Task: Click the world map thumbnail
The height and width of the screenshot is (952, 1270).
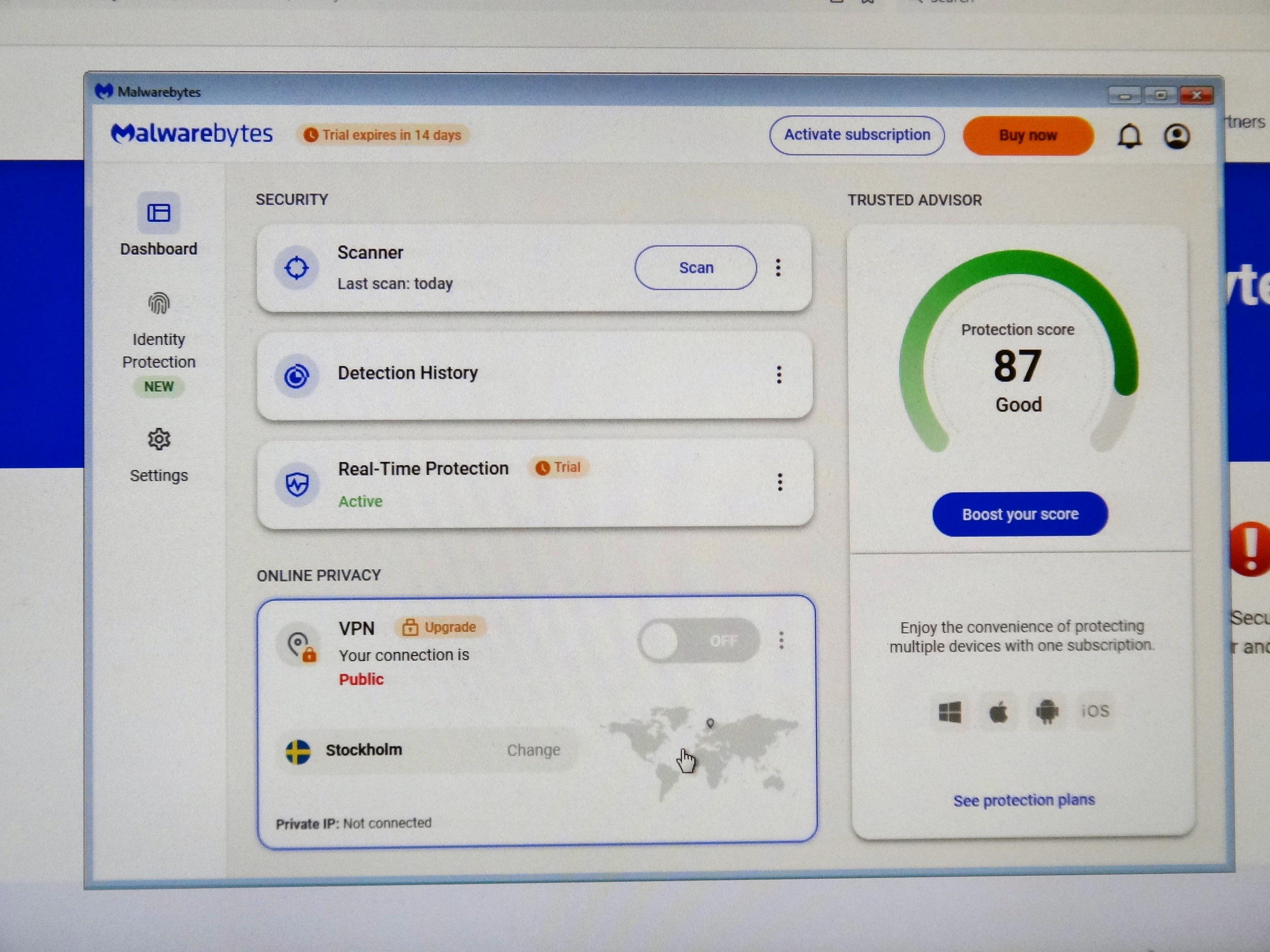Action: 700,755
